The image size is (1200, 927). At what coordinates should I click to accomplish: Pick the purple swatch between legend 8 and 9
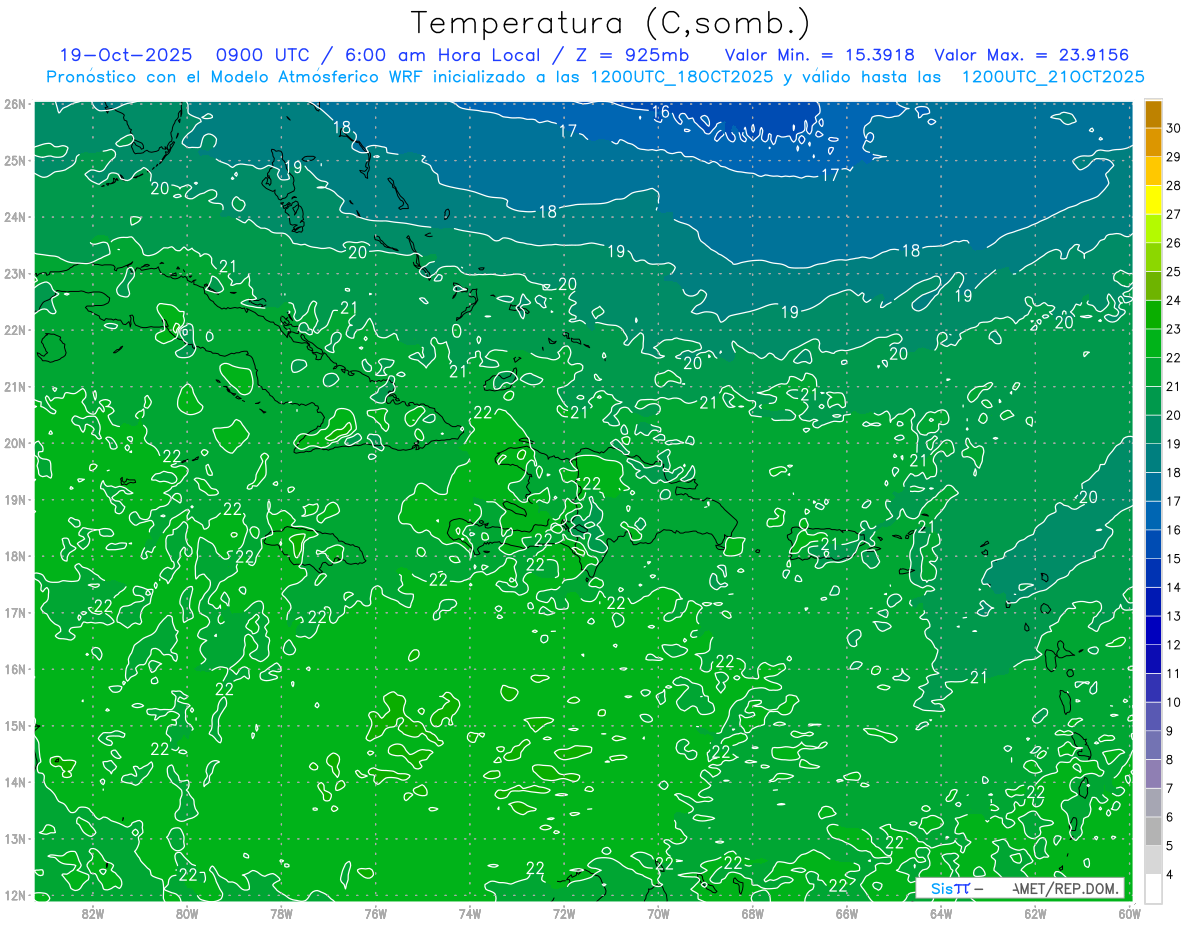(1153, 746)
